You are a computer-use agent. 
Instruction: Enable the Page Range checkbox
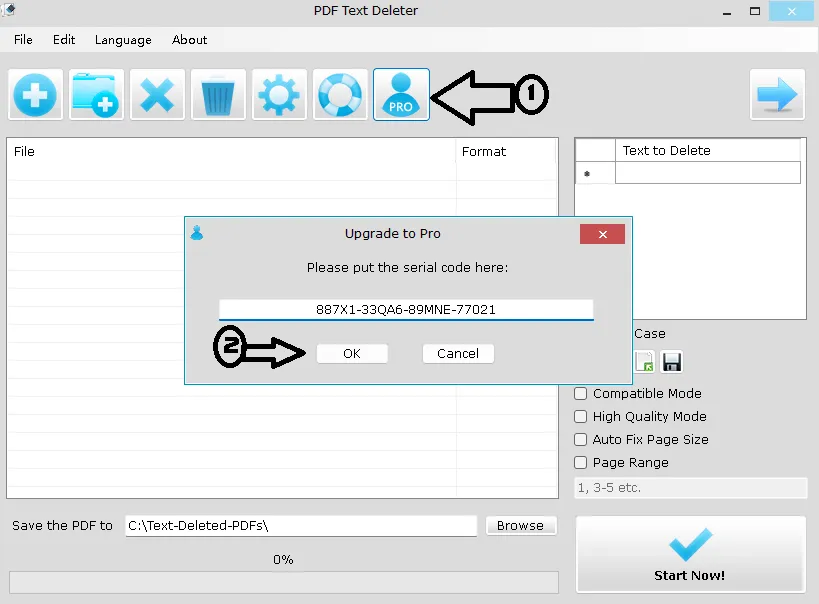point(581,463)
